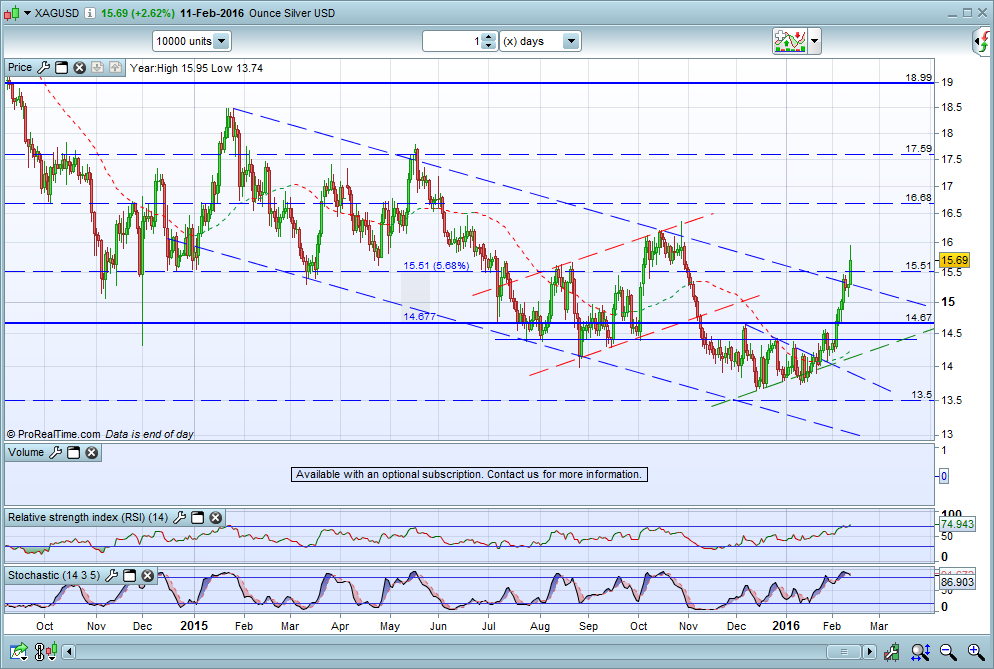Click the 17.59 horizontal line label
Screen dimensions: 994x669
919,148
